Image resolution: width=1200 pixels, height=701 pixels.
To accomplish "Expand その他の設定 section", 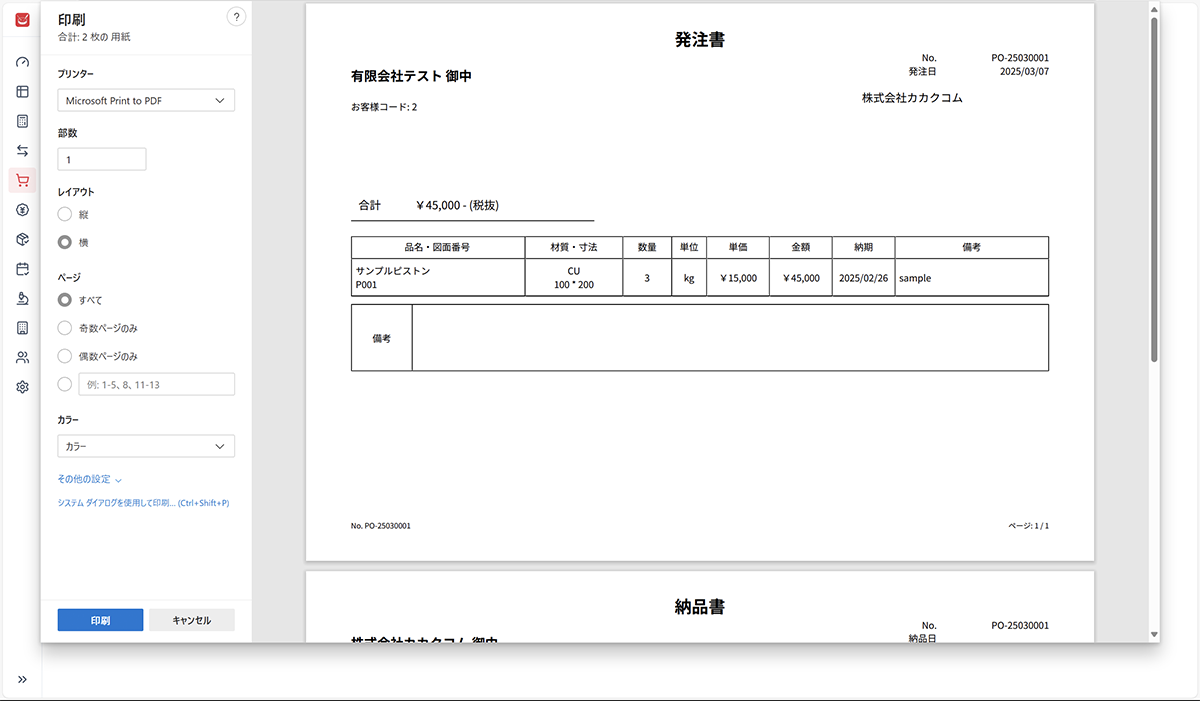I will point(90,480).
